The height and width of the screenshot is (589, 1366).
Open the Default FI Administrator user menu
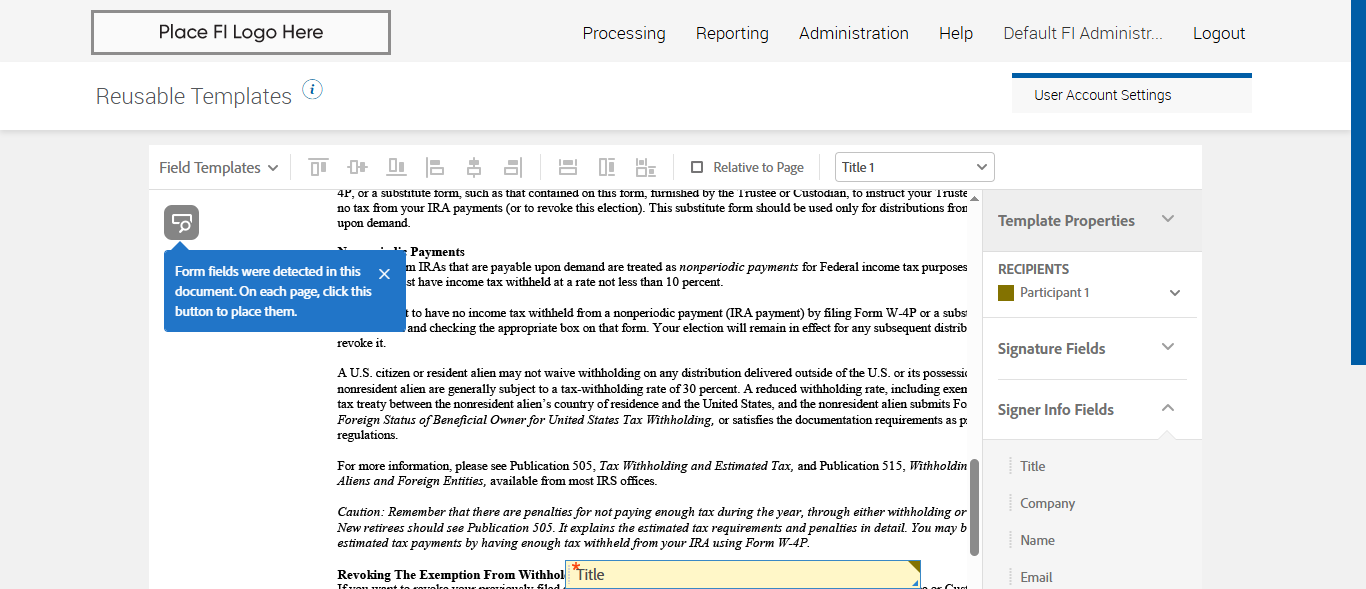[x=1083, y=33]
